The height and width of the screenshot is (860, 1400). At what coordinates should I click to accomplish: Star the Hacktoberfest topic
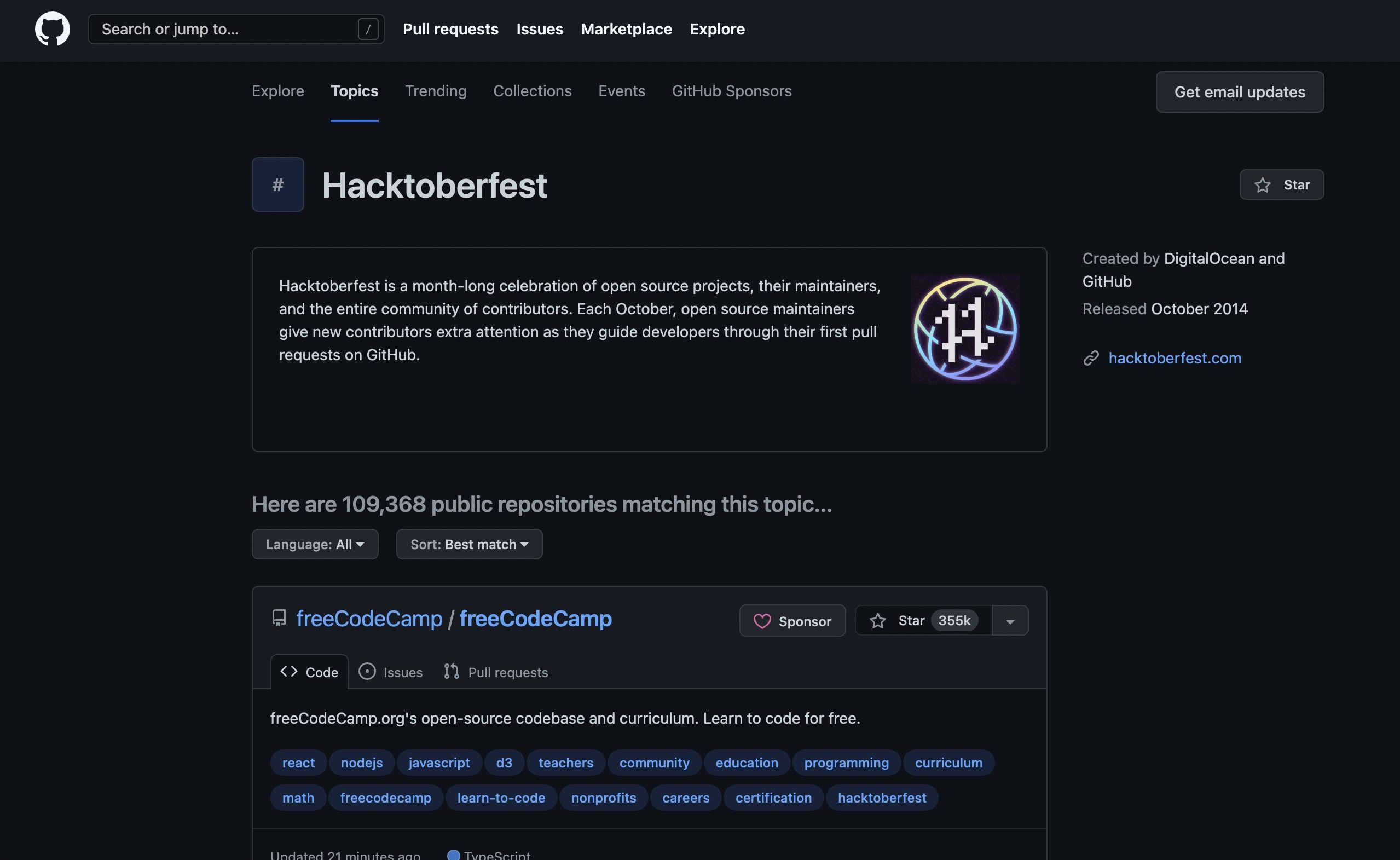1281,185
